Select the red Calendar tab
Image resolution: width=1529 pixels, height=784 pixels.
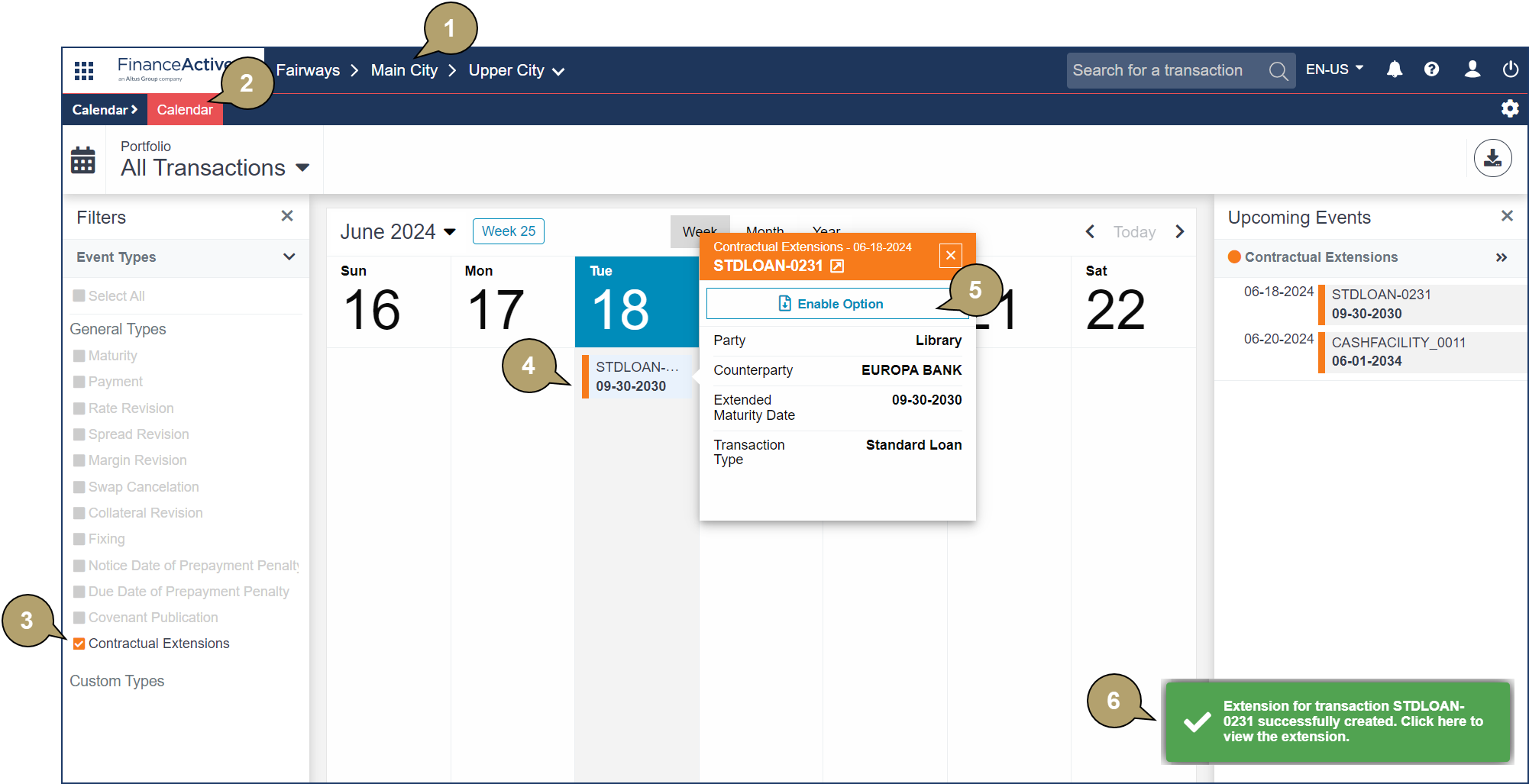tap(184, 110)
